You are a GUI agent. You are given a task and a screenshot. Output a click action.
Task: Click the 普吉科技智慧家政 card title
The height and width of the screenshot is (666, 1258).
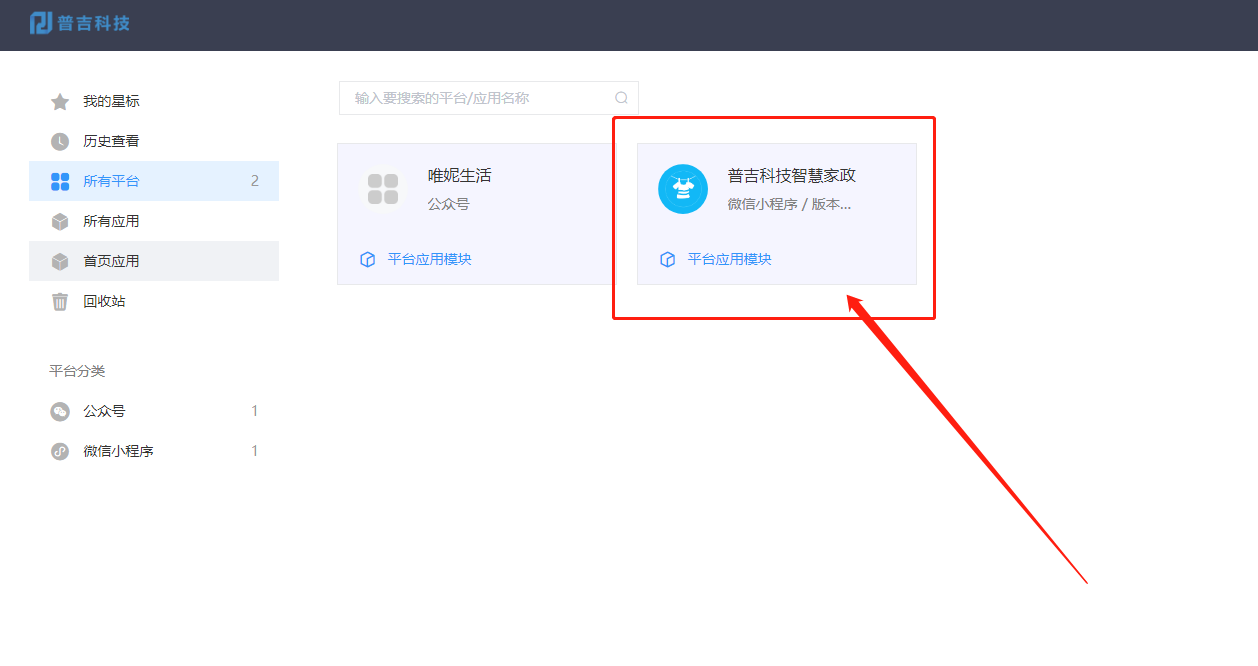click(x=792, y=175)
